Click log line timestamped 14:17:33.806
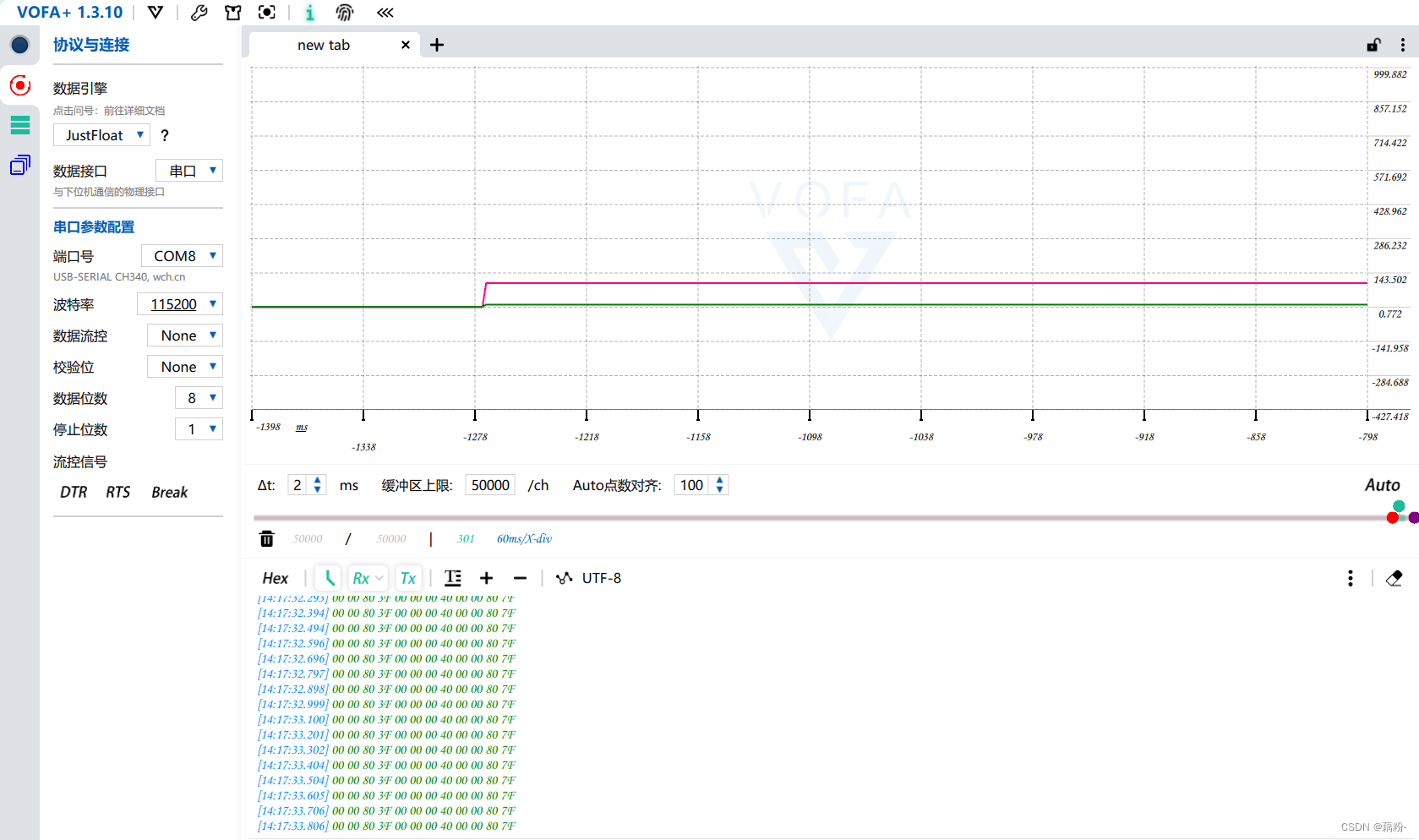 [x=386, y=826]
